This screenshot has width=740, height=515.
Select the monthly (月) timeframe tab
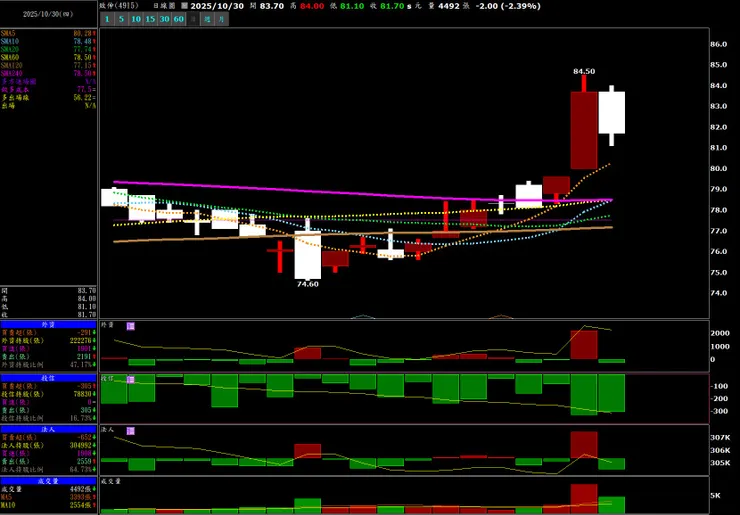pos(222,19)
